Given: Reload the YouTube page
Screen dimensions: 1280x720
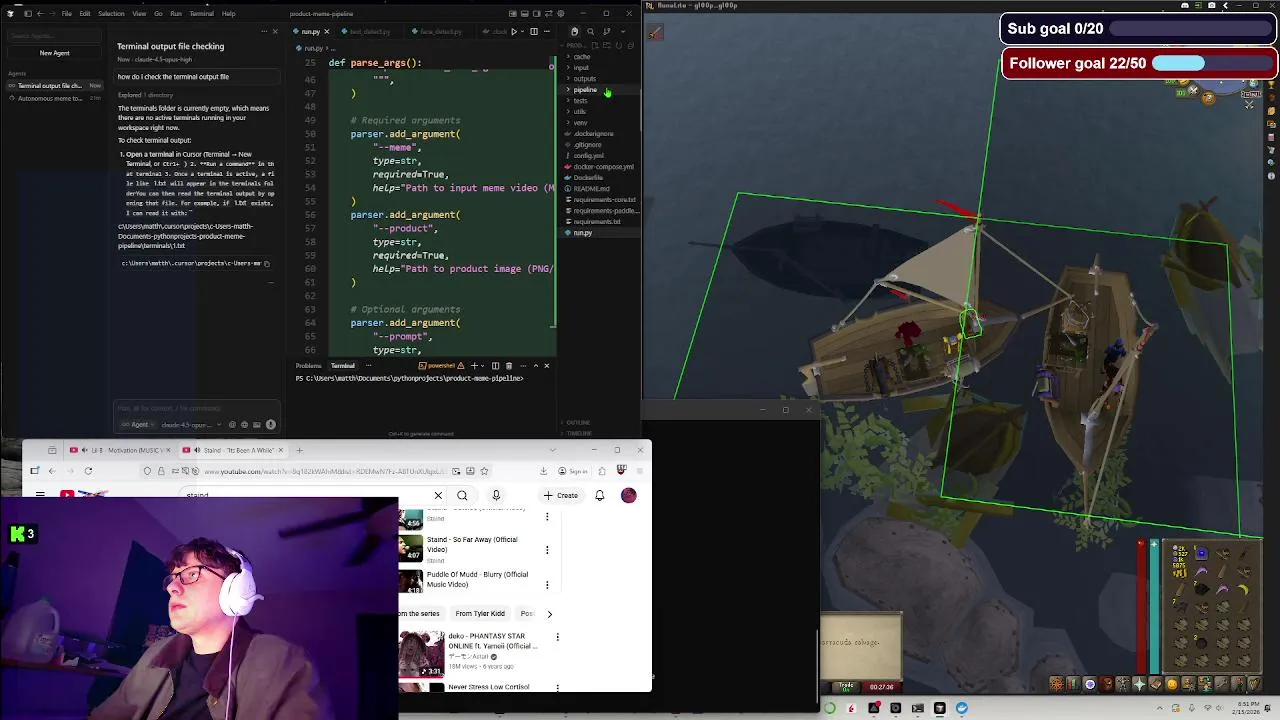Looking at the screenshot, I should tap(88, 471).
